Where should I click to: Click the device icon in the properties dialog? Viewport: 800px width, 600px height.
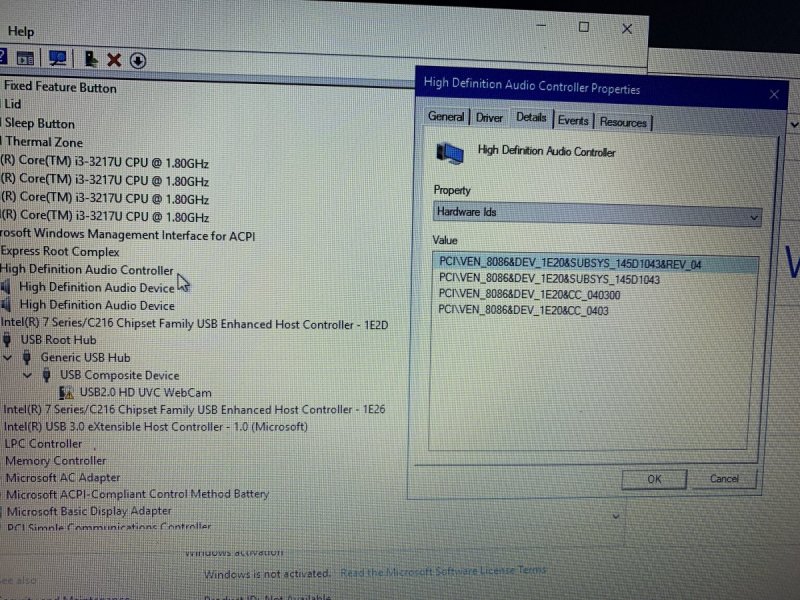pyautogui.click(x=450, y=153)
